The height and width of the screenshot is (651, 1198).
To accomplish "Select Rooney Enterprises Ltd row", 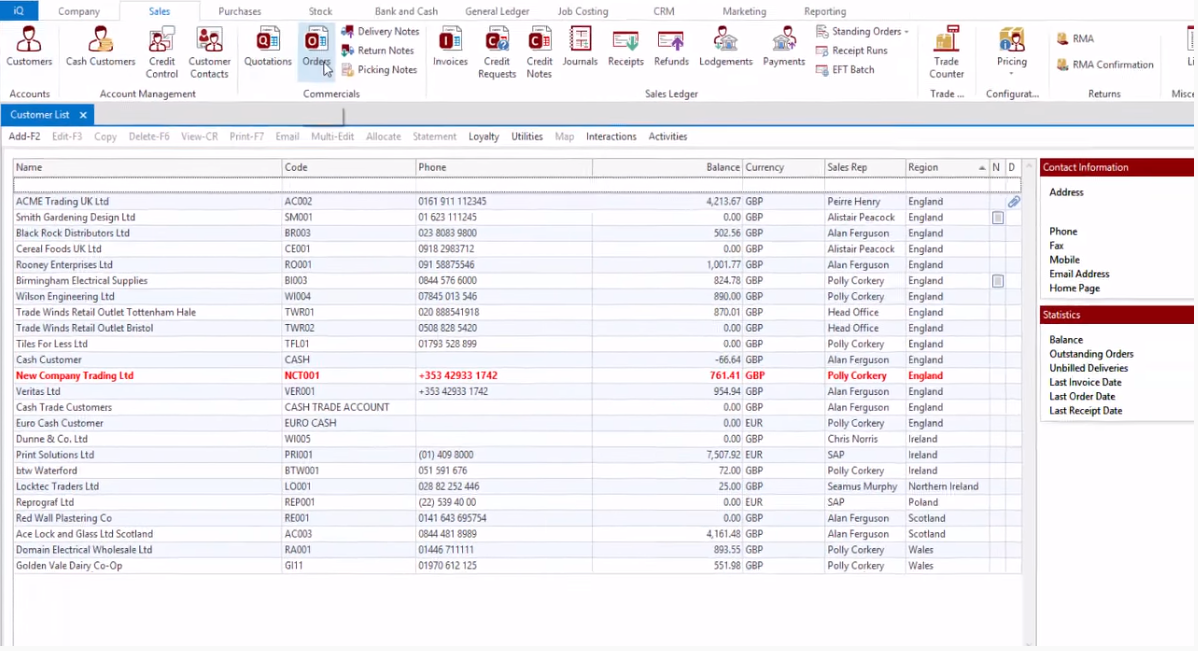I will click(x=516, y=265).
